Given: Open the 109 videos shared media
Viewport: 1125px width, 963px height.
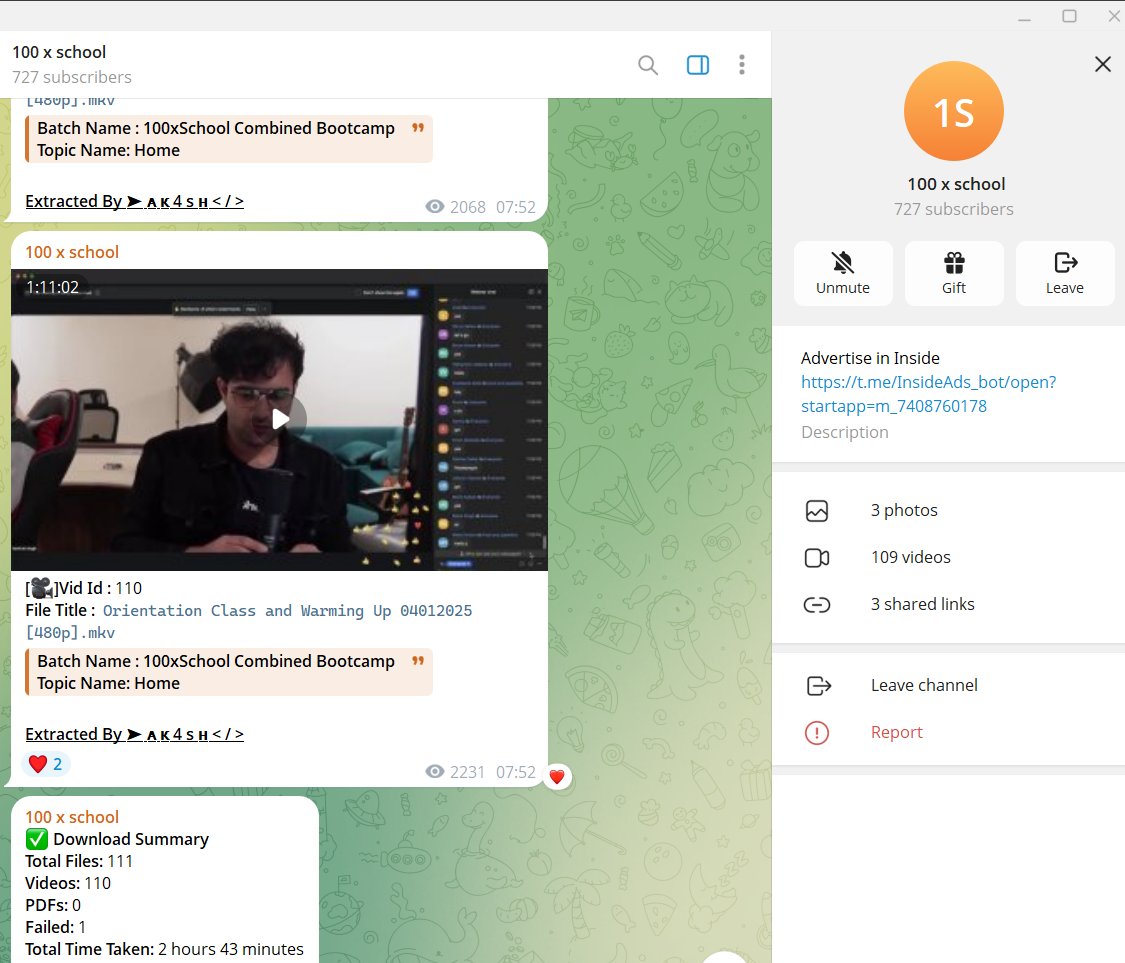Looking at the screenshot, I should [949, 558].
